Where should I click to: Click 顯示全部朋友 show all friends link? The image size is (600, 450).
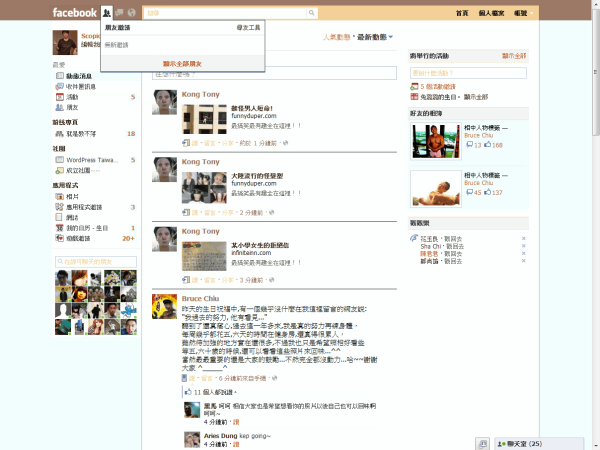[x=182, y=64]
